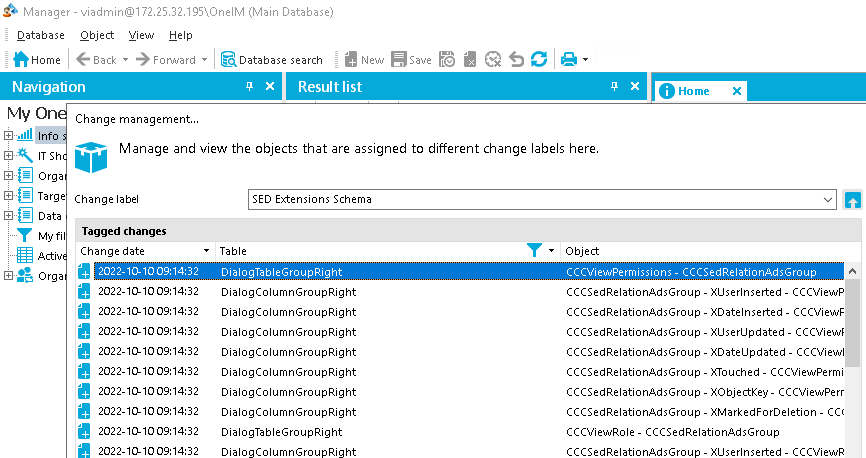Open the Change label dropdown
The height and width of the screenshot is (458, 866).
828,199
